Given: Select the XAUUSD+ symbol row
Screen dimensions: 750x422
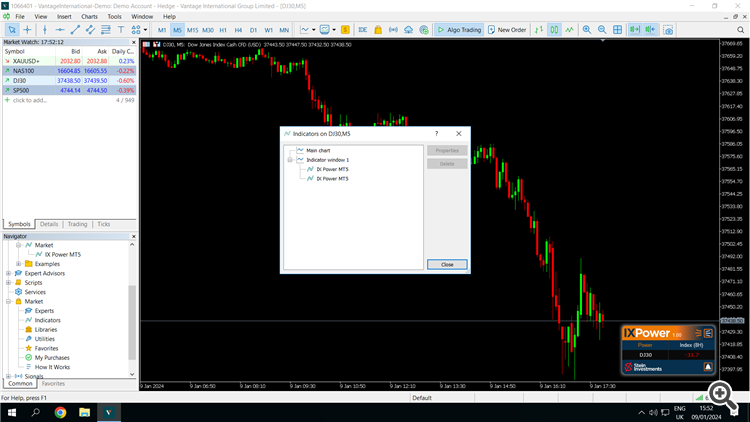Looking at the screenshot, I should (x=69, y=61).
